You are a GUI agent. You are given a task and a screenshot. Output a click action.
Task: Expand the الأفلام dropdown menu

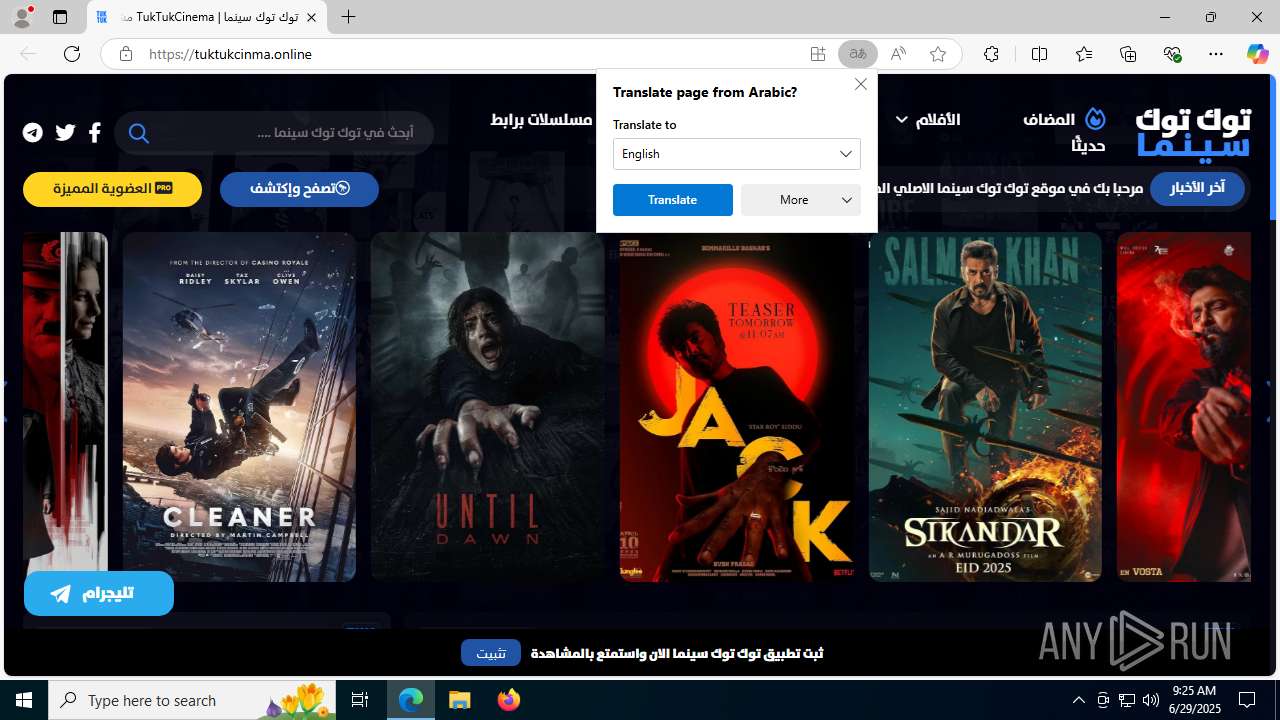click(x=927, y=119)
